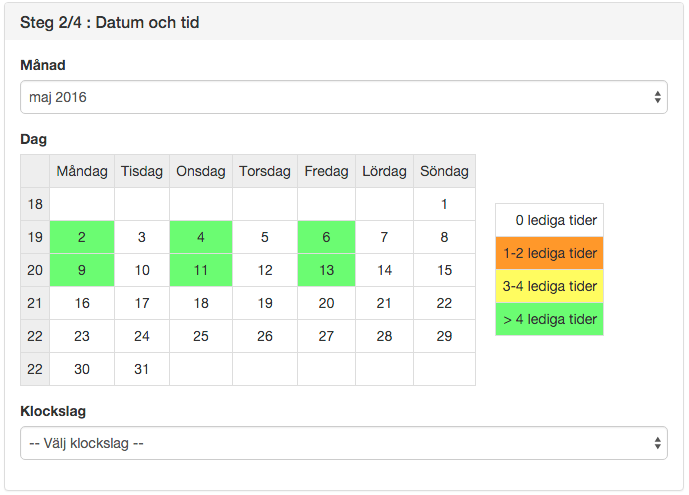Open the Månad month dropdown
The height and width of the screenshot is (495, 689).
344,97
